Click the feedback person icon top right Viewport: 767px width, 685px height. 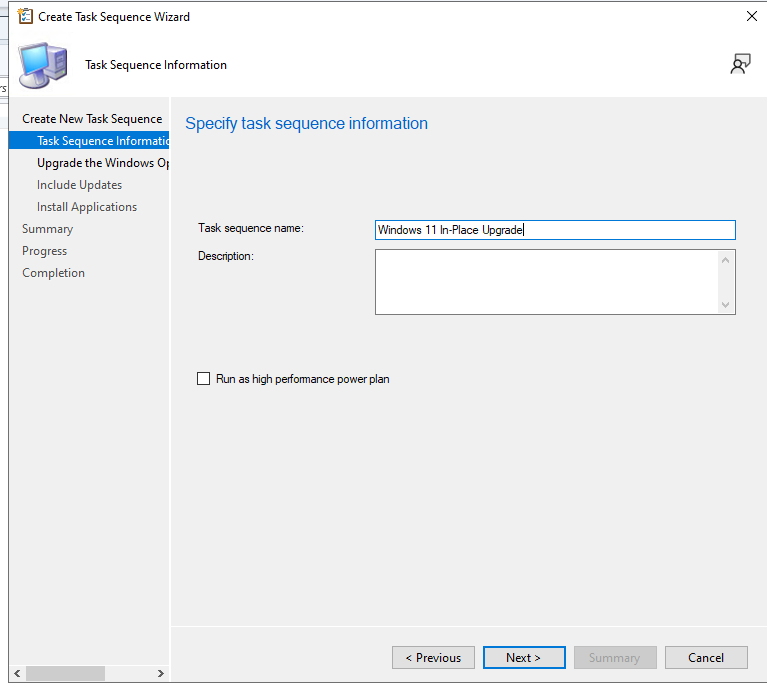pyautogui.click(x=740, y=65)
